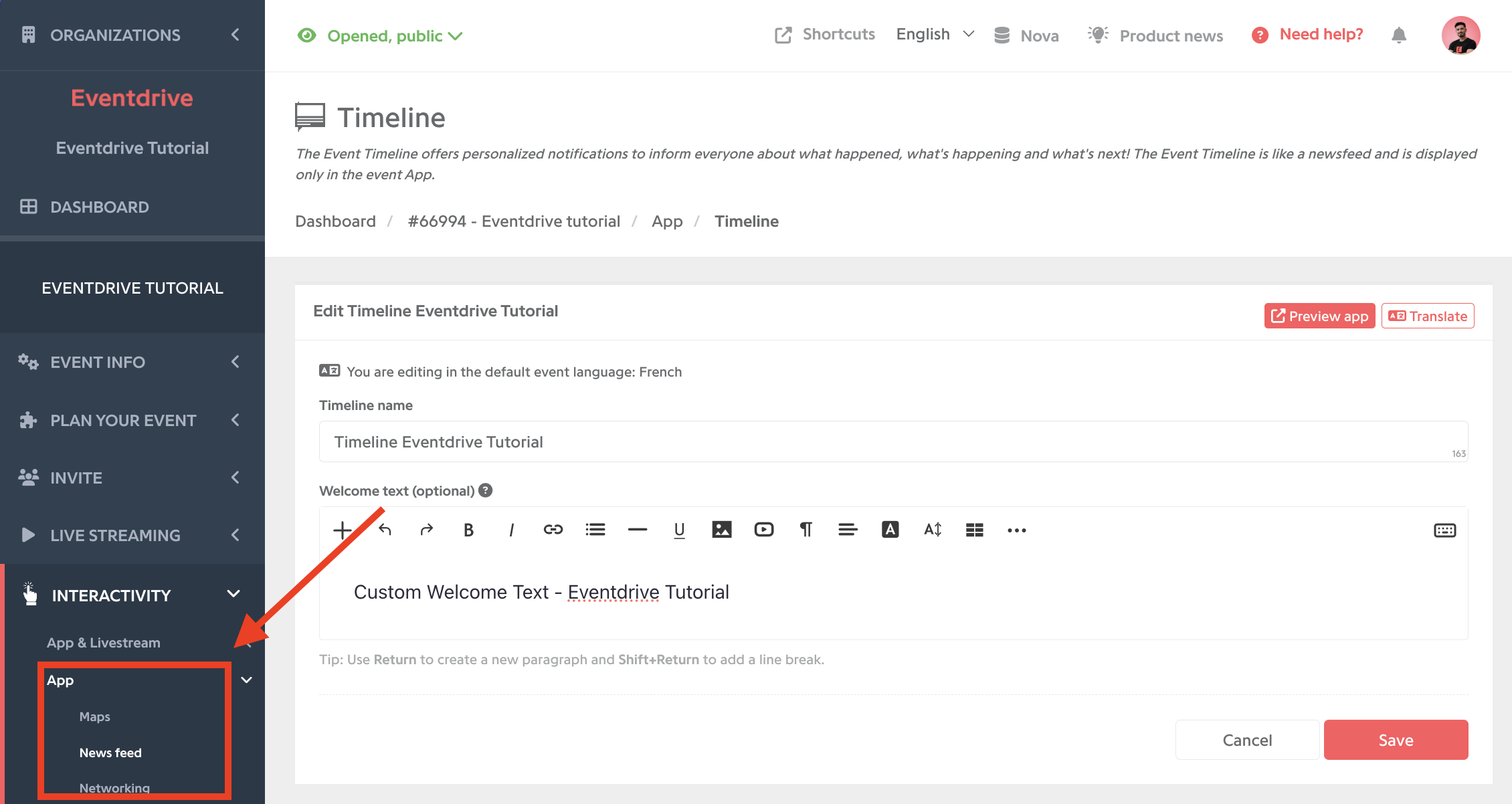Toggle bold formatting in the editor

pos(468,530)
